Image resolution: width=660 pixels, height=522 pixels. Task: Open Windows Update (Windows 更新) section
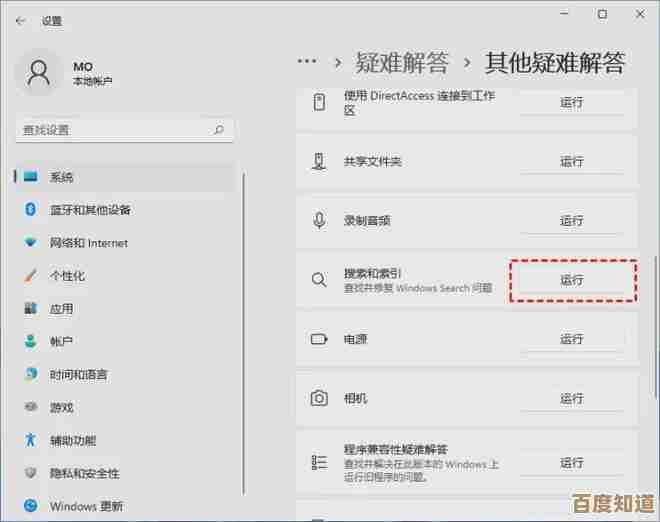(88, 506)
